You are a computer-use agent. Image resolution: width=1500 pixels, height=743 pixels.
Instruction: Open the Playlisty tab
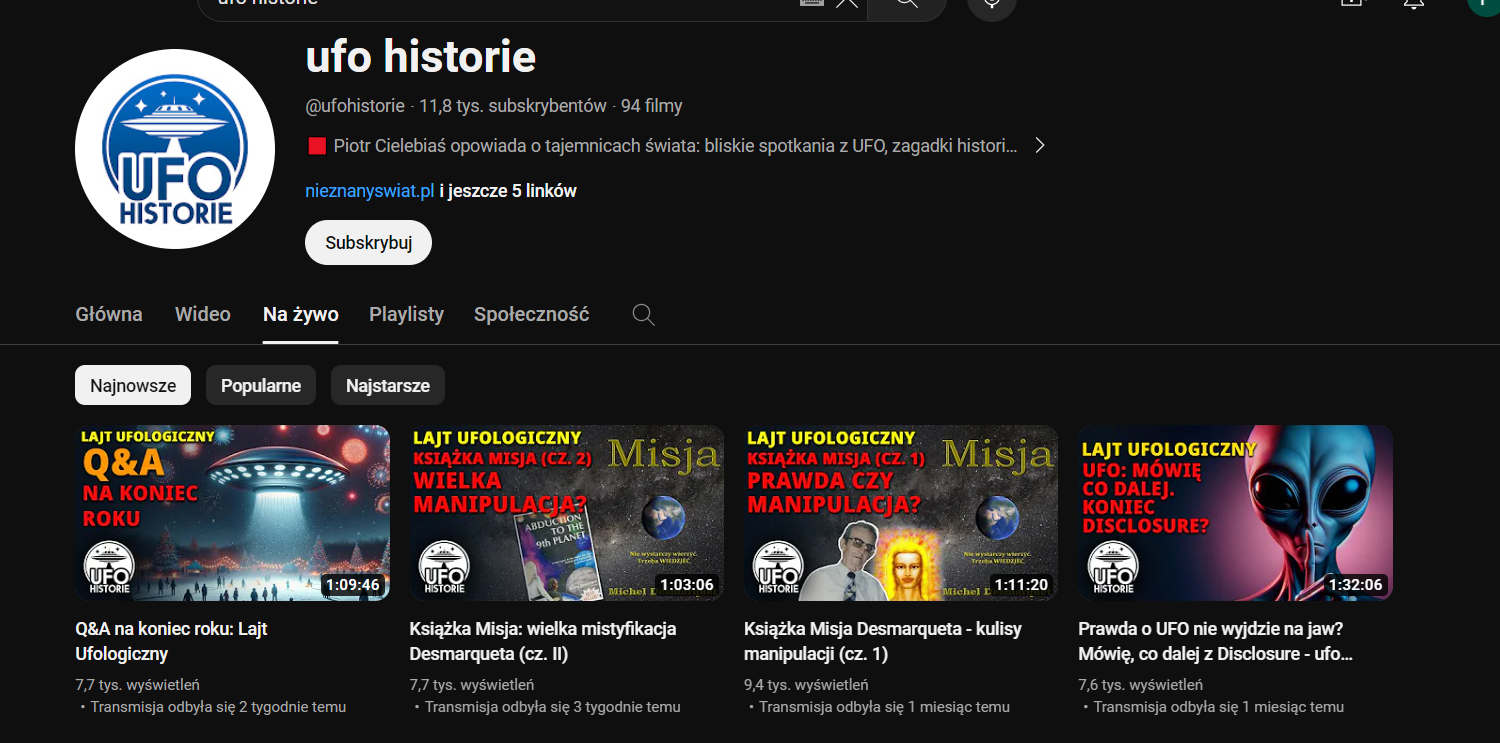[x=406, y=314]
